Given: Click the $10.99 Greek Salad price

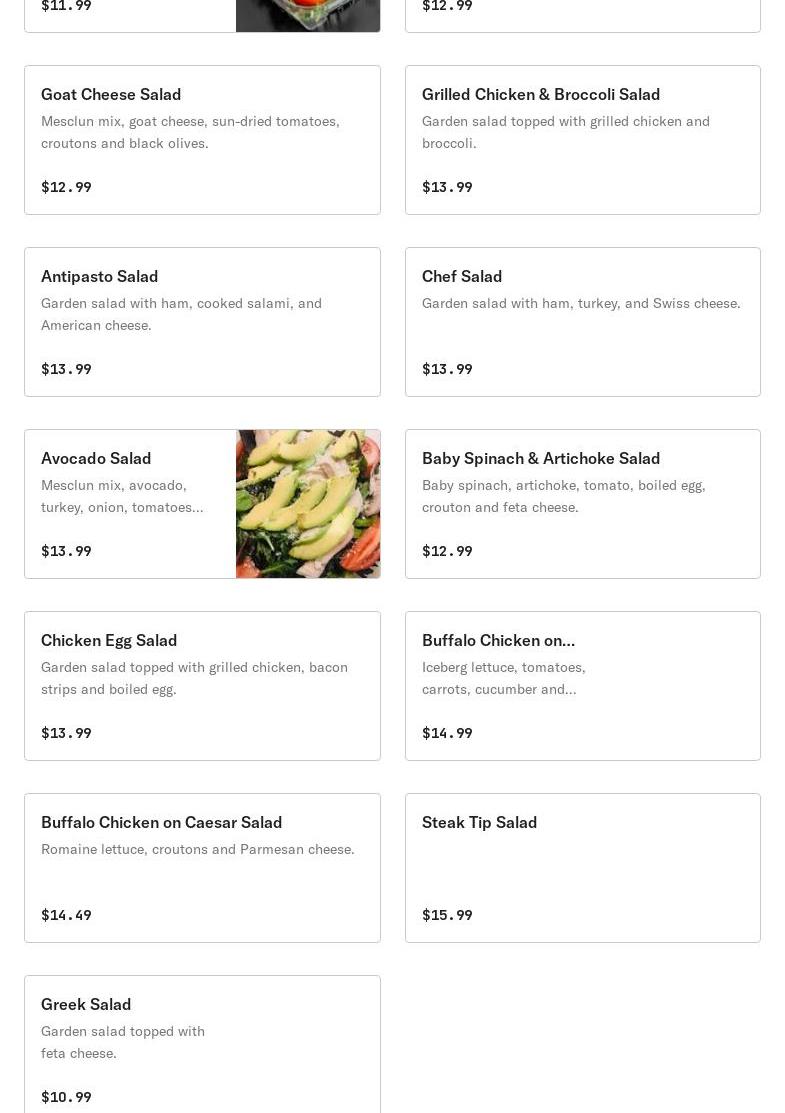Looking at the screenshot, I should pos(66,1097).
